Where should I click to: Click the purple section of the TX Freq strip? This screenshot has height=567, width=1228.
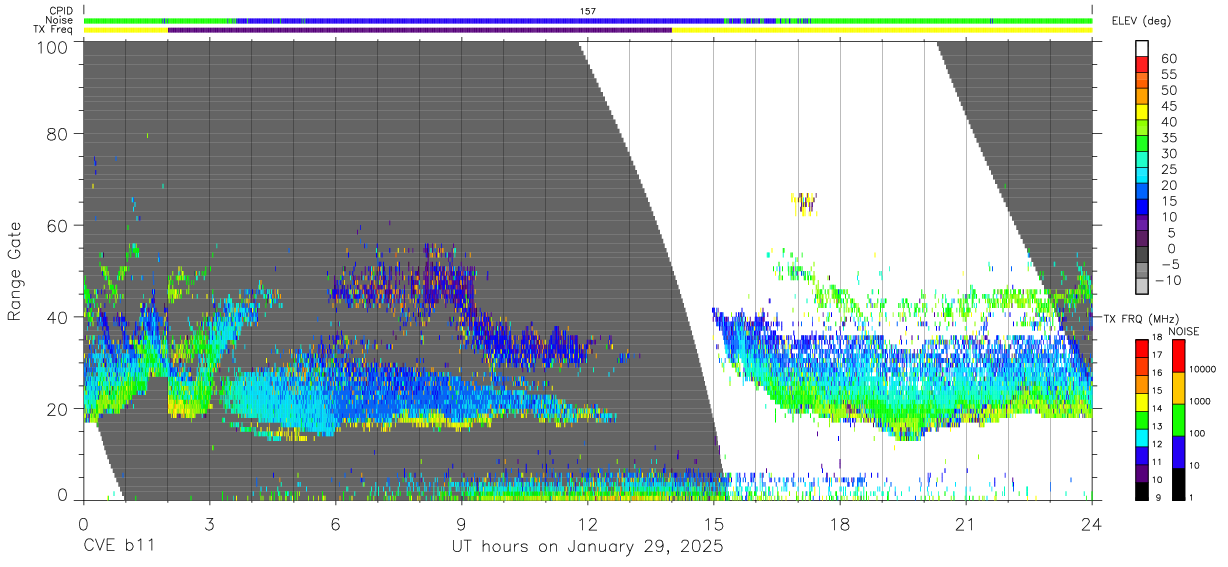420,30
